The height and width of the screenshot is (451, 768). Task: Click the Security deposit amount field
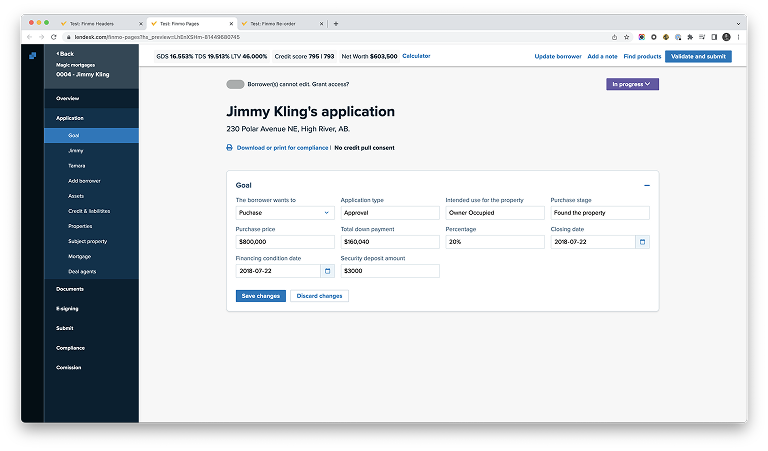point(390,271)
